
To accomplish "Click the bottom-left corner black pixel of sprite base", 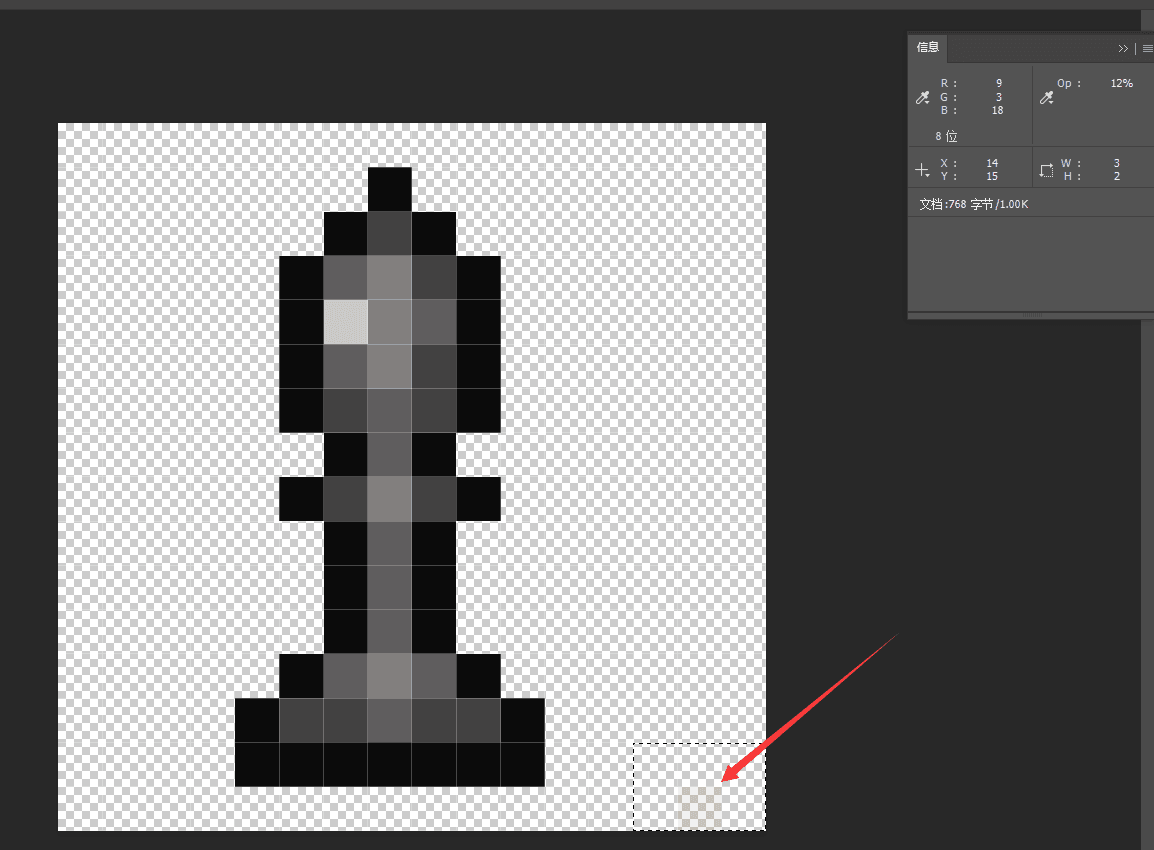I will (257, 764).
